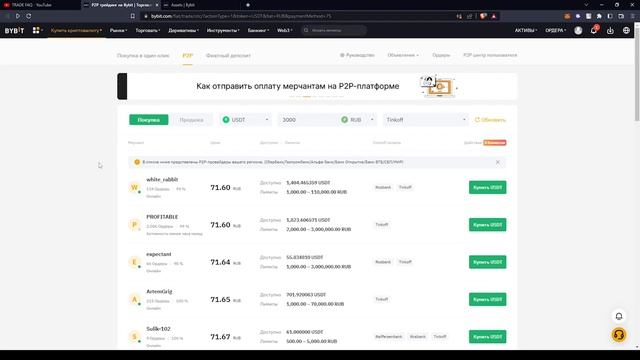This screenshot has height=360, width=640.
Task: Click the Bybit logo
Action: click(x=14, y=31)
